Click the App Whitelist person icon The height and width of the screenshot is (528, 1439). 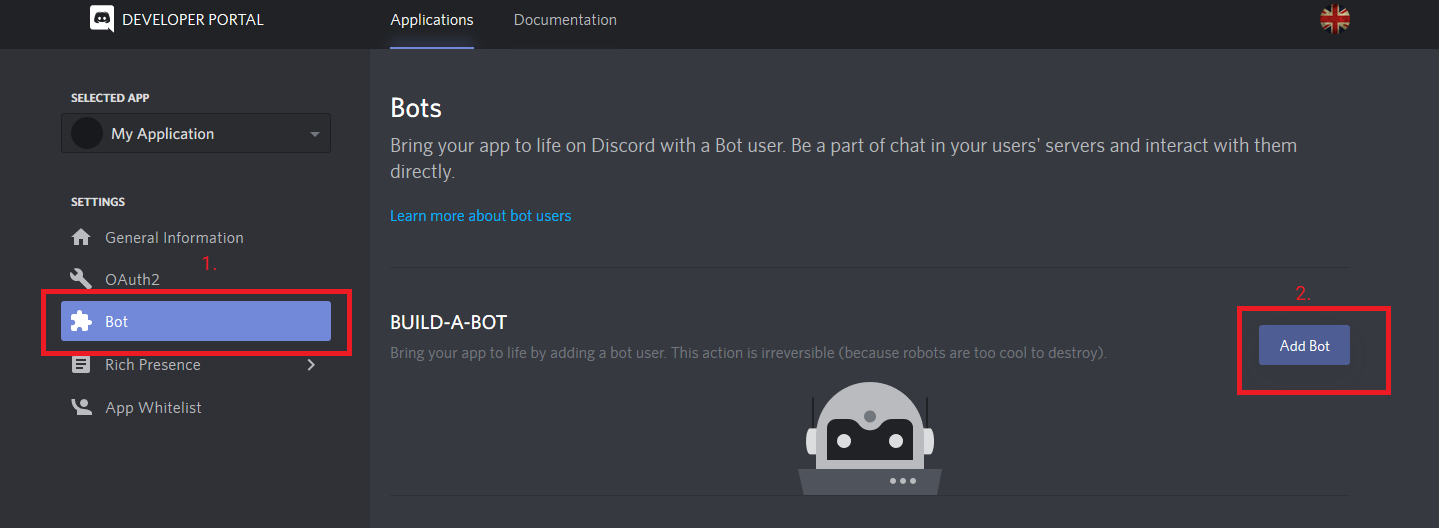pyautogui.click(x=81, y=407)
